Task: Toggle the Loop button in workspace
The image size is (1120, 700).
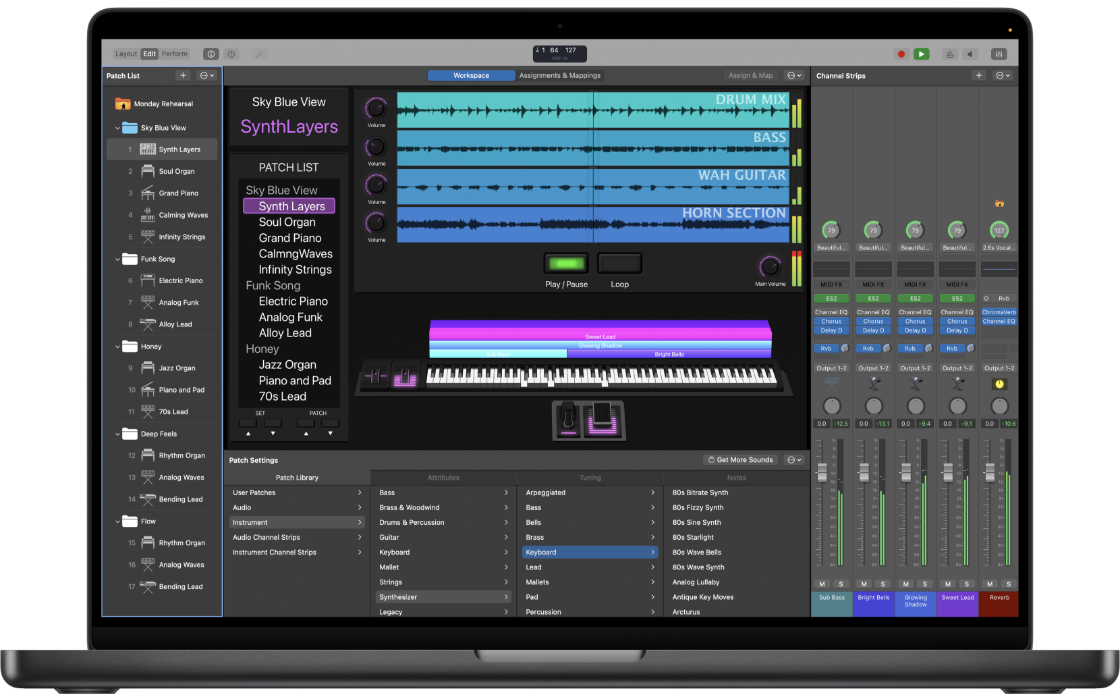Action: (619, 264)
